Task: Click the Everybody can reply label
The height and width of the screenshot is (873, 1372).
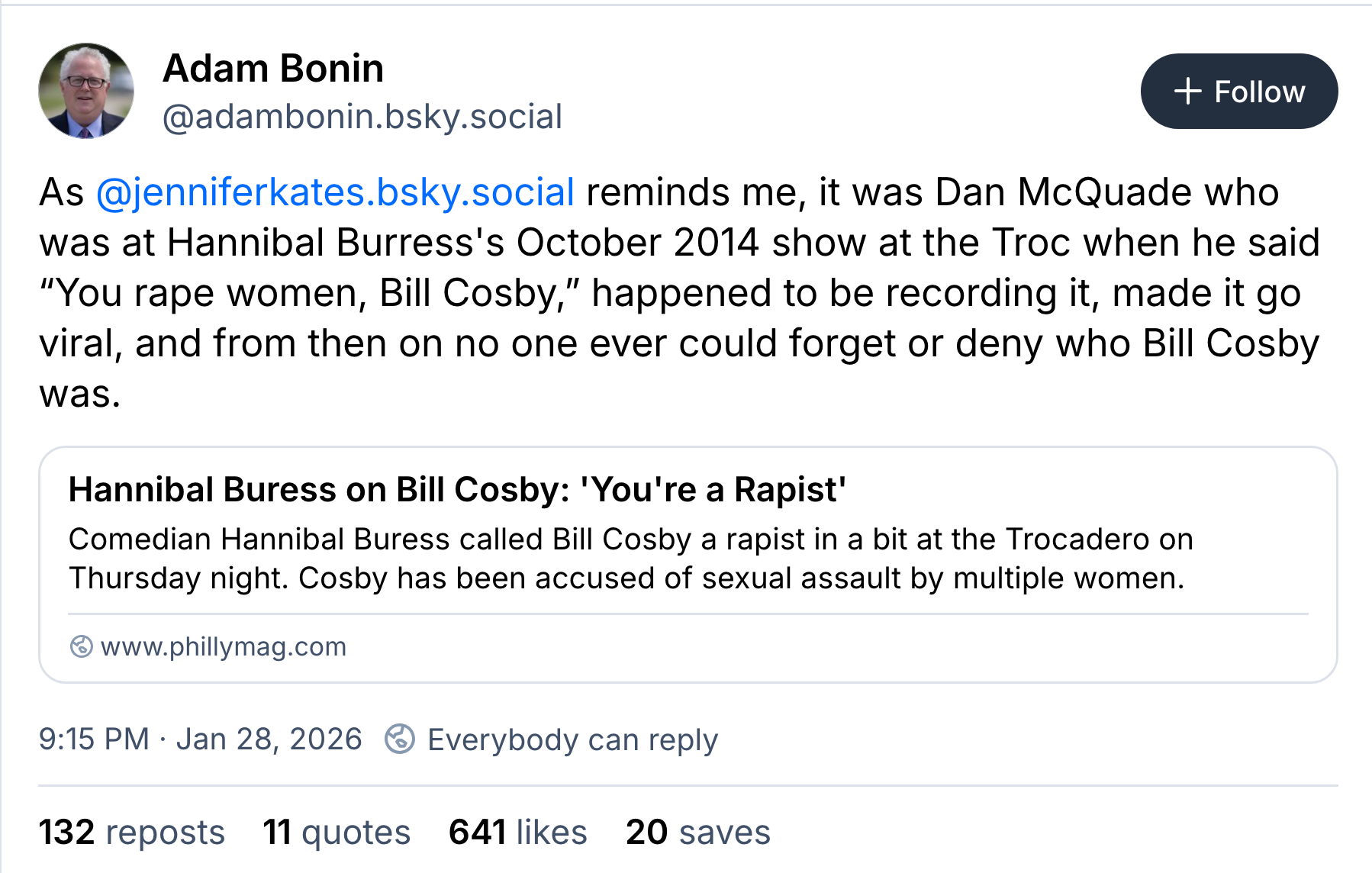Action: coord(572,739)
